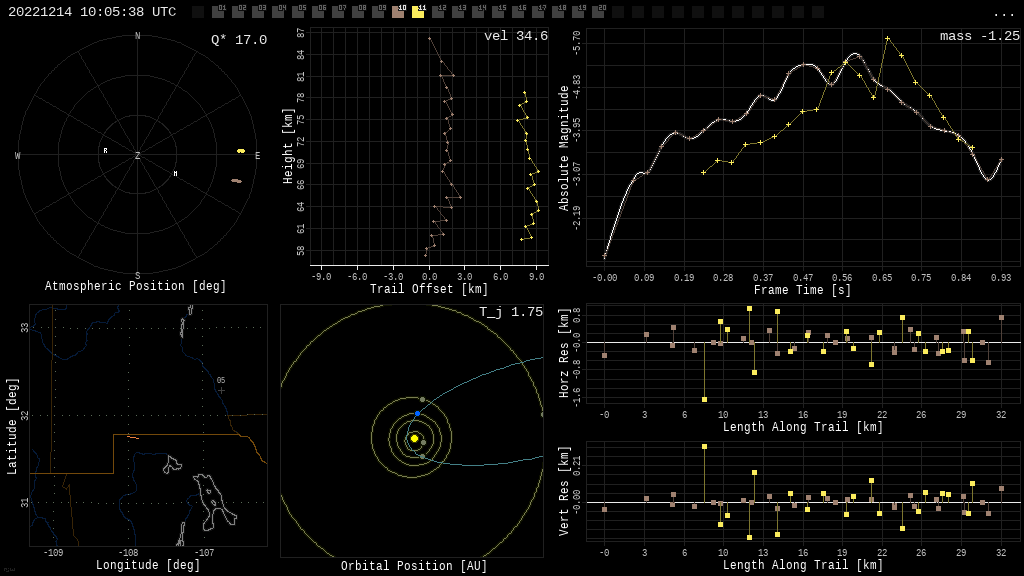
Task: Click the blue Earth dot on the orbit
Action: coord(417,413)
